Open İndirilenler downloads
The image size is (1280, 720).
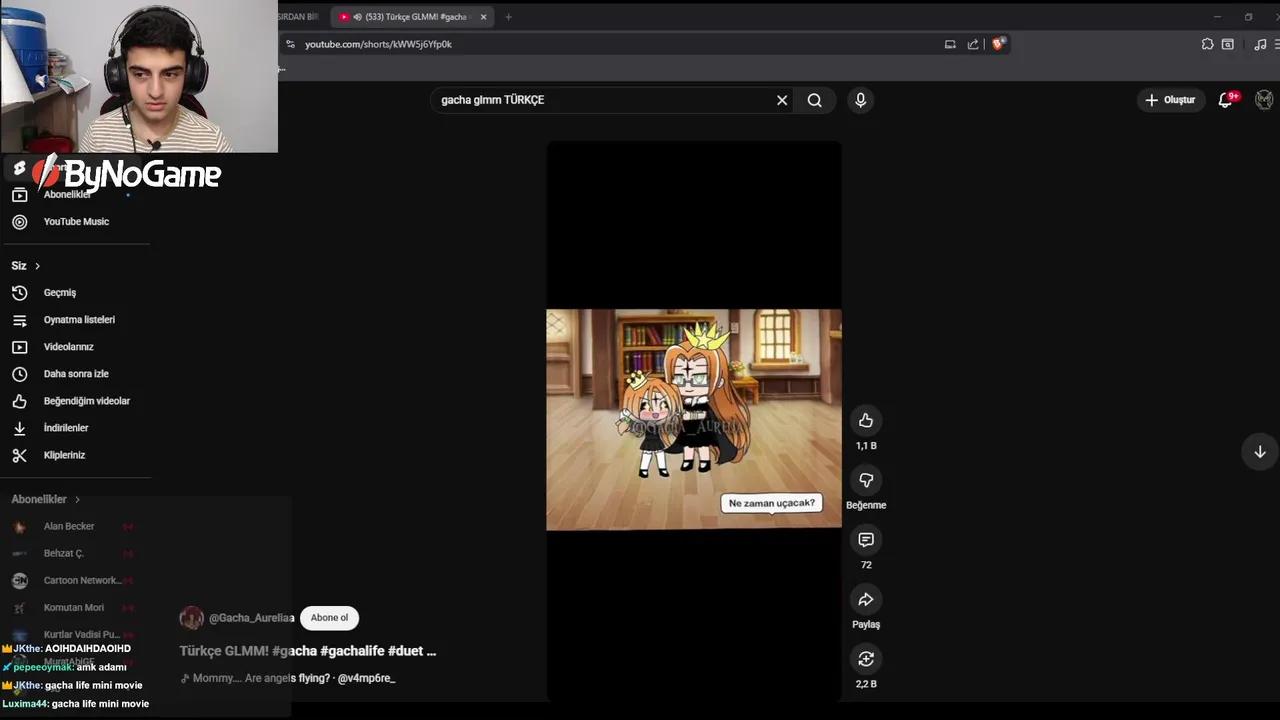tap(76, 428)
